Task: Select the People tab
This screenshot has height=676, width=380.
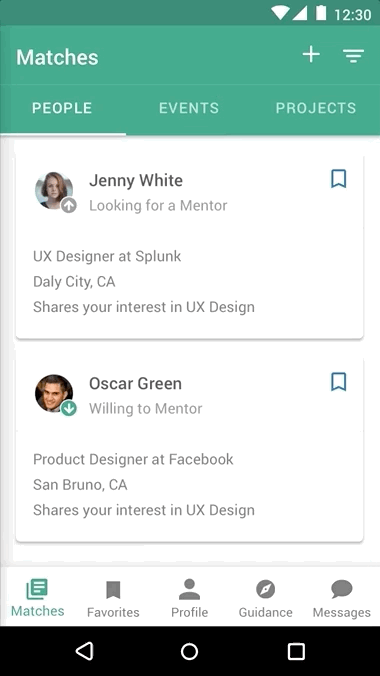Action: point(62,108)
